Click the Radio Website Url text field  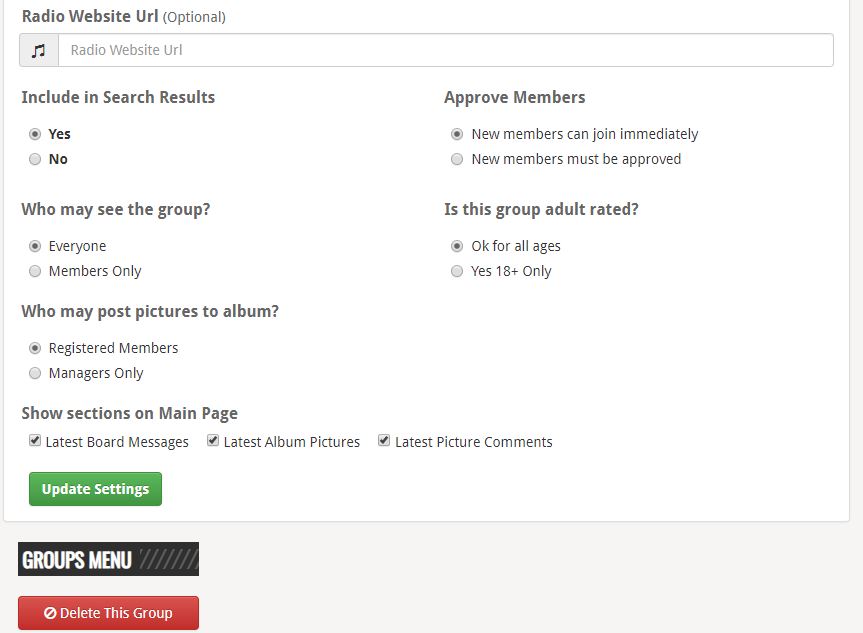tap(445, 50)
